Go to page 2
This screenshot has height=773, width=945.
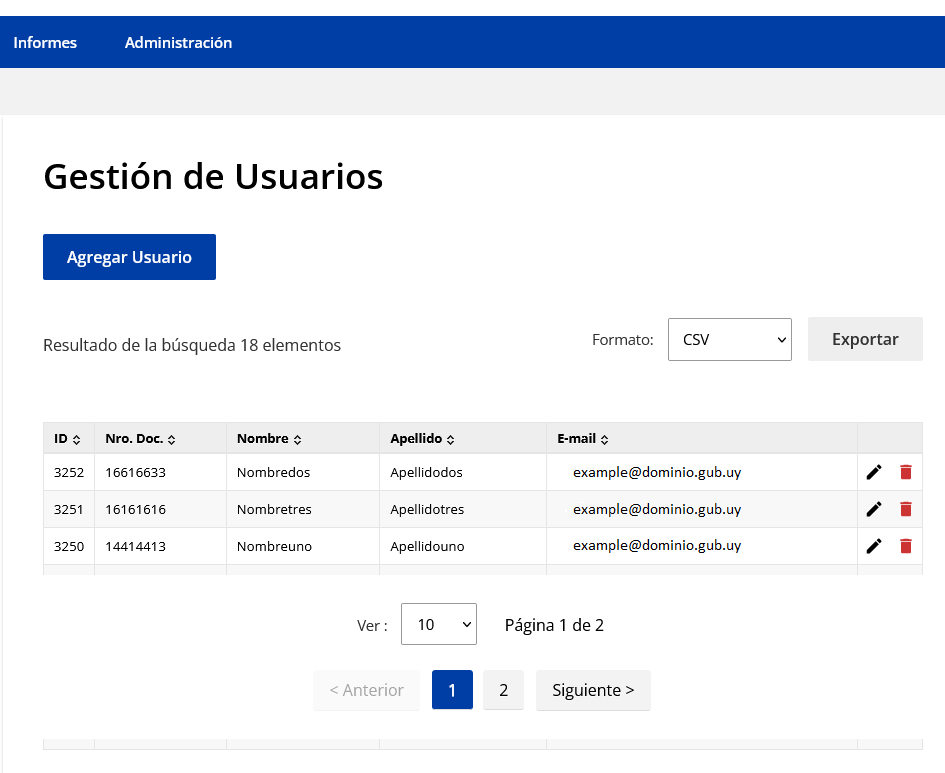click(x=503, y=690)
